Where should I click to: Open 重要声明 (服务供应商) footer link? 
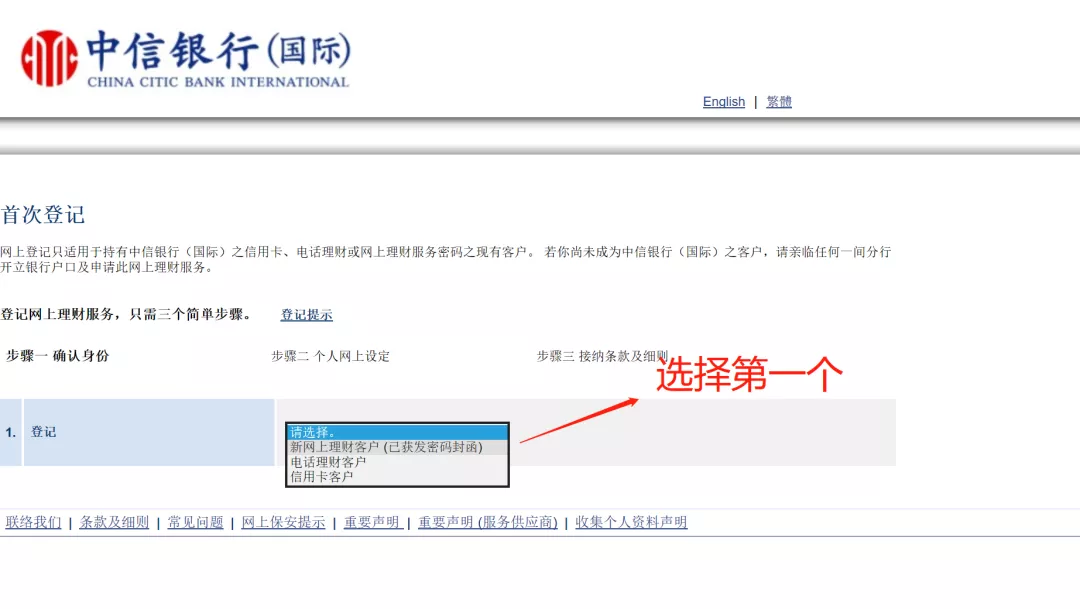click(x=488, y=522)
